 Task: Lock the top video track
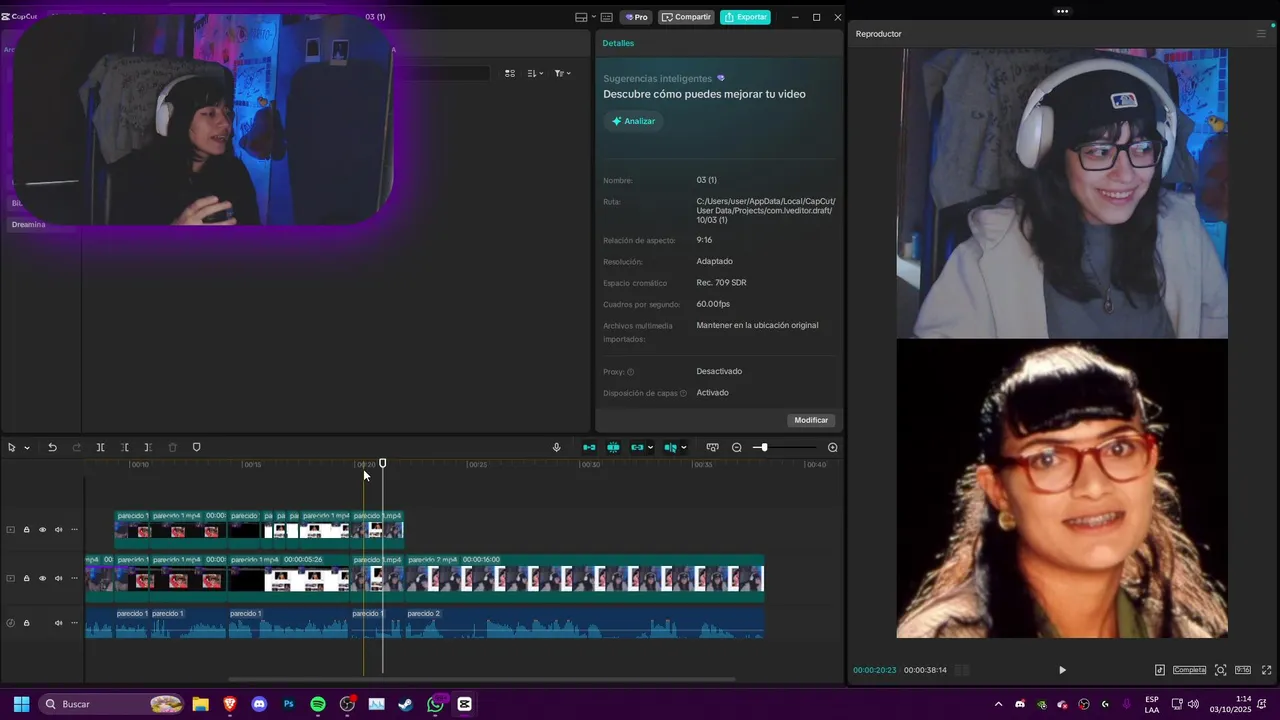[27, 530]
